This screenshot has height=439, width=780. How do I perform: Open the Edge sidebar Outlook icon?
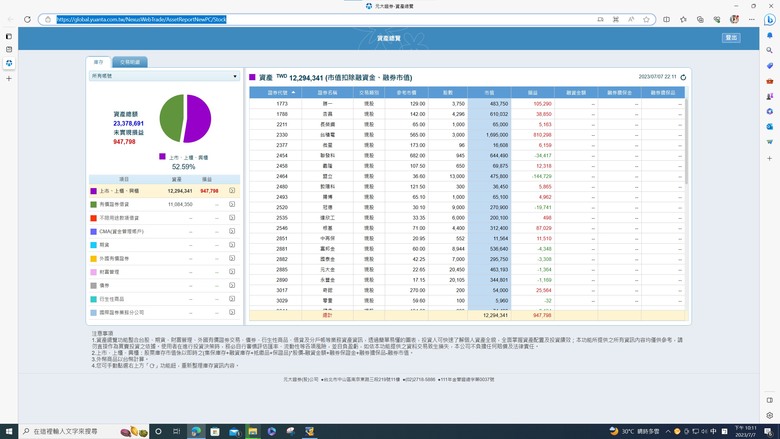click(770, 127)
